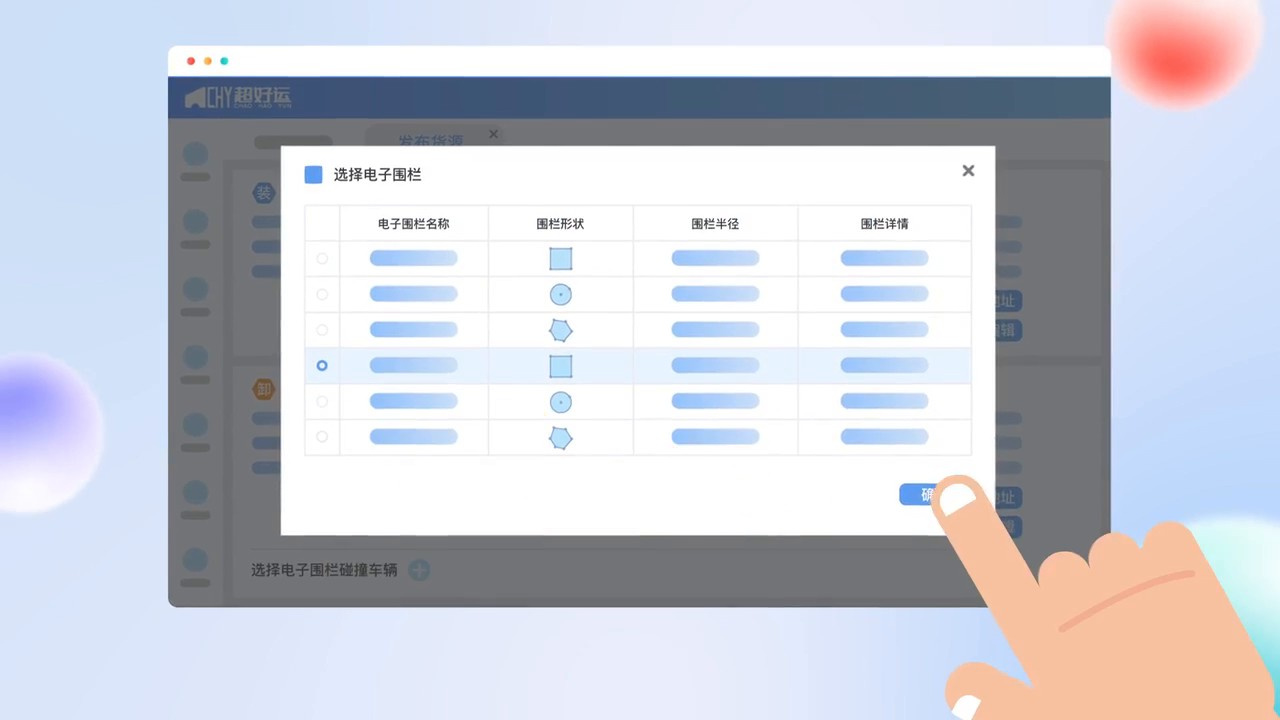Screen dimensions: 1280x720
Task: Click the CHY 超好运 logo
Action: tap(238, 98)
